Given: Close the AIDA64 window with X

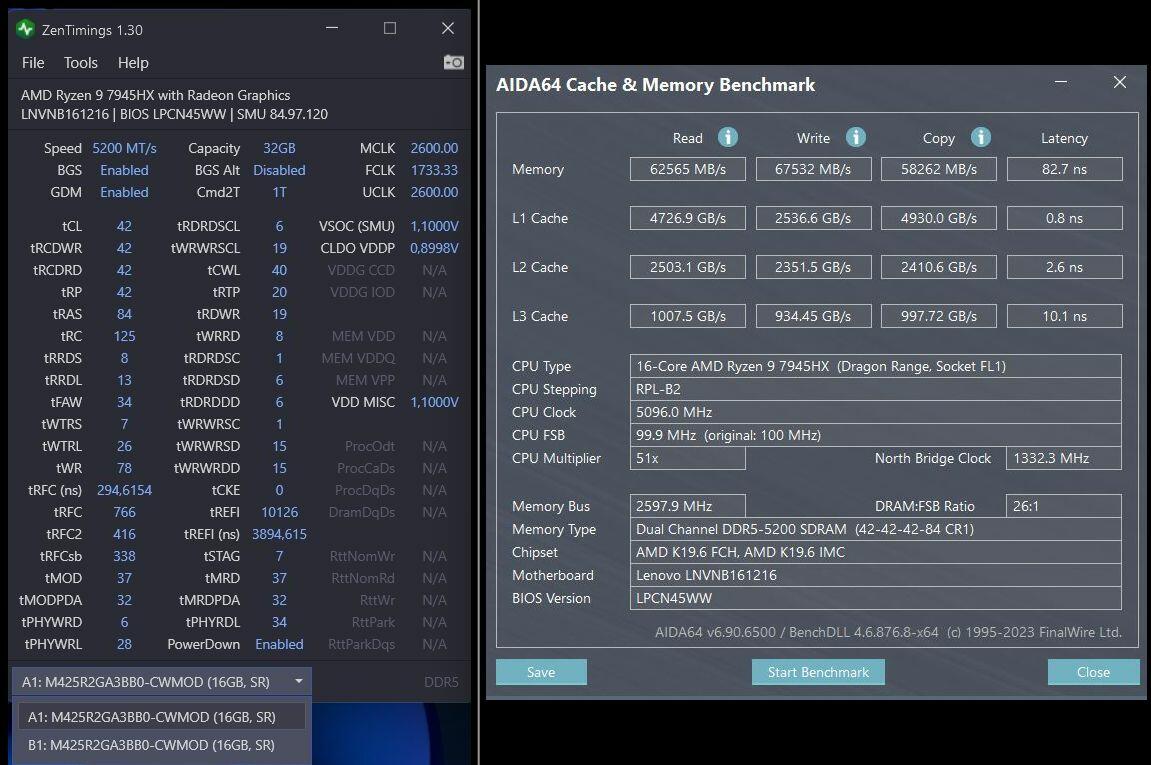Looking at the screenshot, I should (x=1119, y=83).
